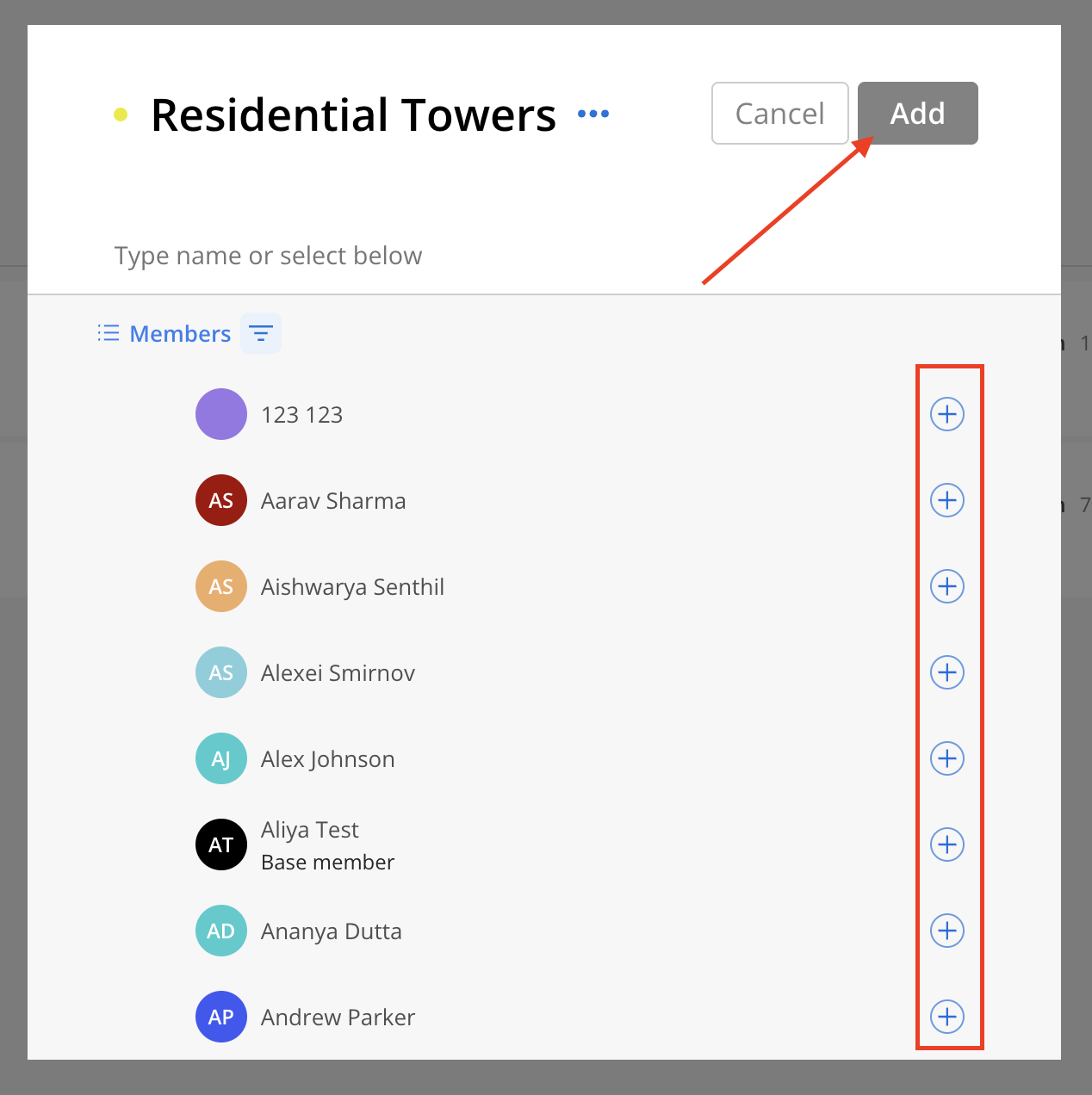Image resolution: width=1092 pixels, height=1095 pixels.
Task: Add Ananya Dutta with plus icon
Action: (x=946, y=931)
